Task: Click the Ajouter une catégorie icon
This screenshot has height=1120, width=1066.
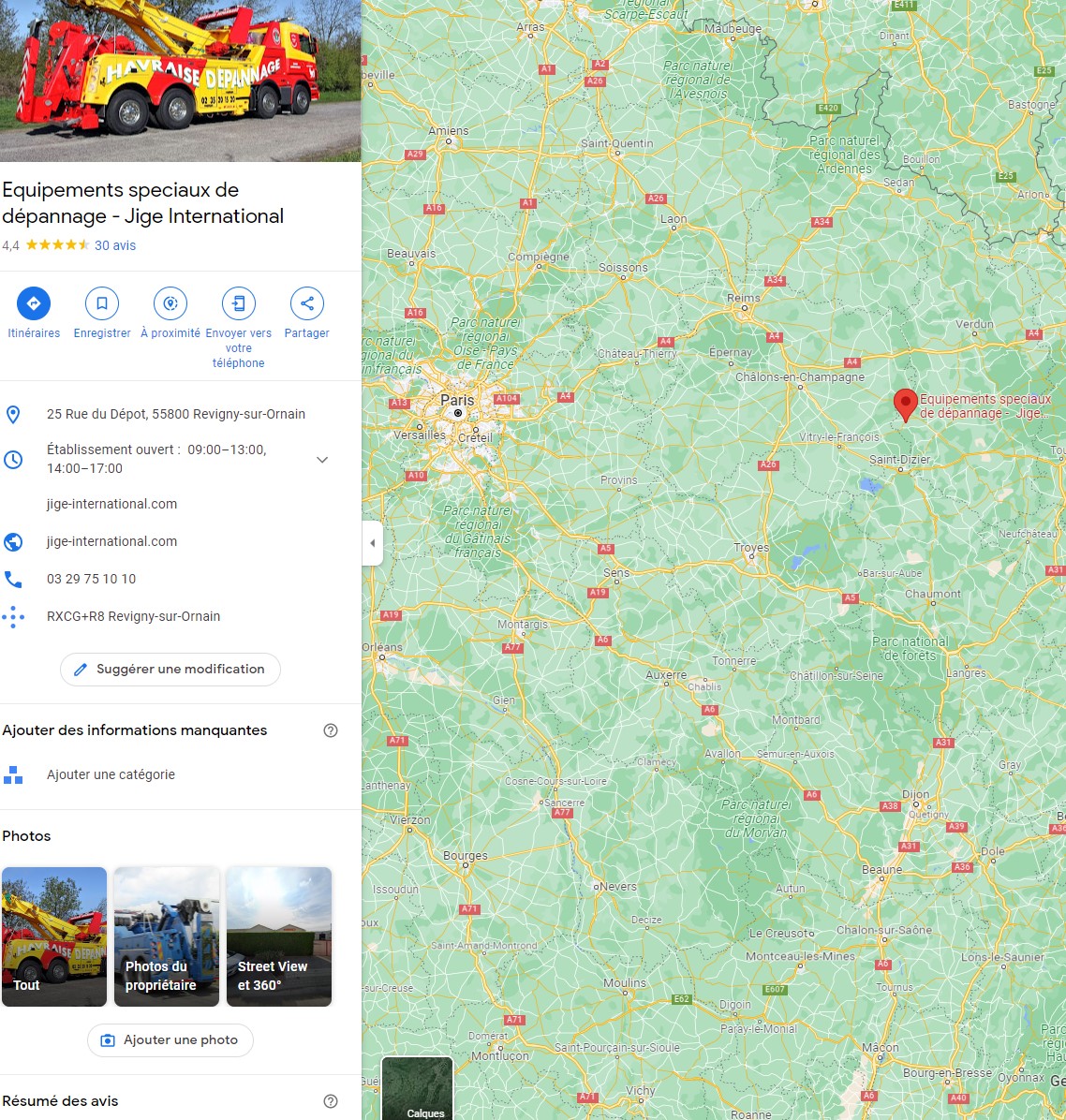Action: [13, 774]
